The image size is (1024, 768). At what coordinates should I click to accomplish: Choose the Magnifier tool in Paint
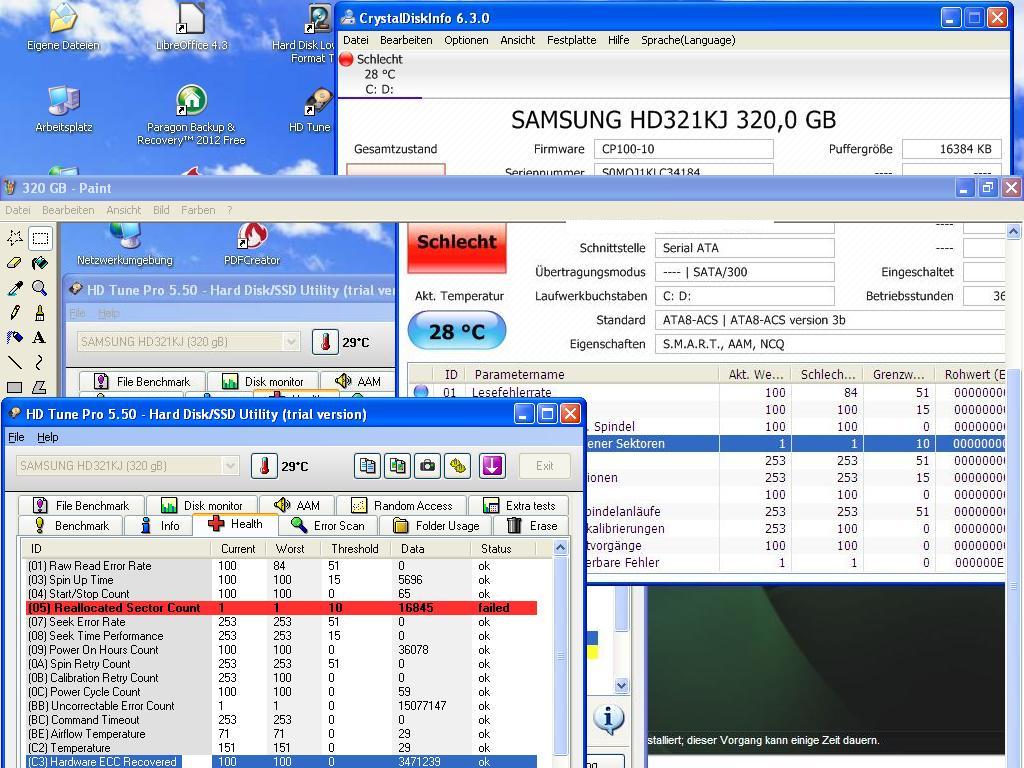[40, 288]
